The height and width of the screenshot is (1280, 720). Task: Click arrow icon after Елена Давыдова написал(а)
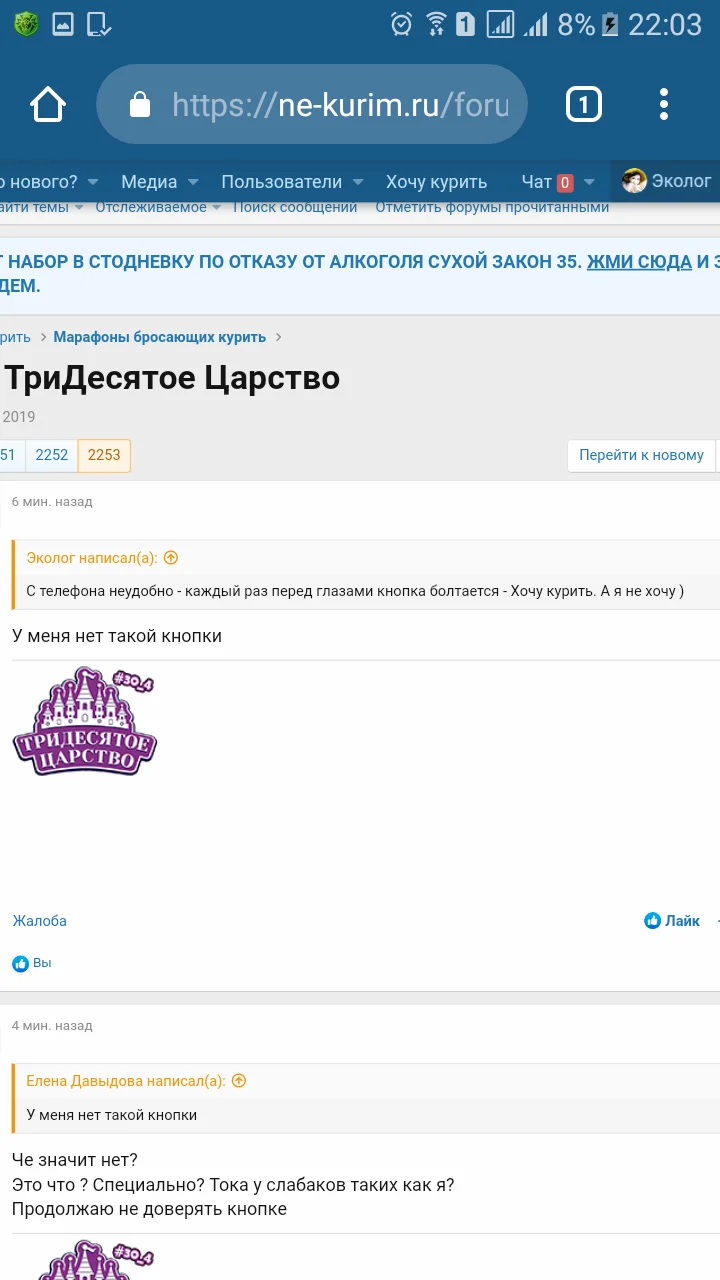click(x=238, y=1081)
